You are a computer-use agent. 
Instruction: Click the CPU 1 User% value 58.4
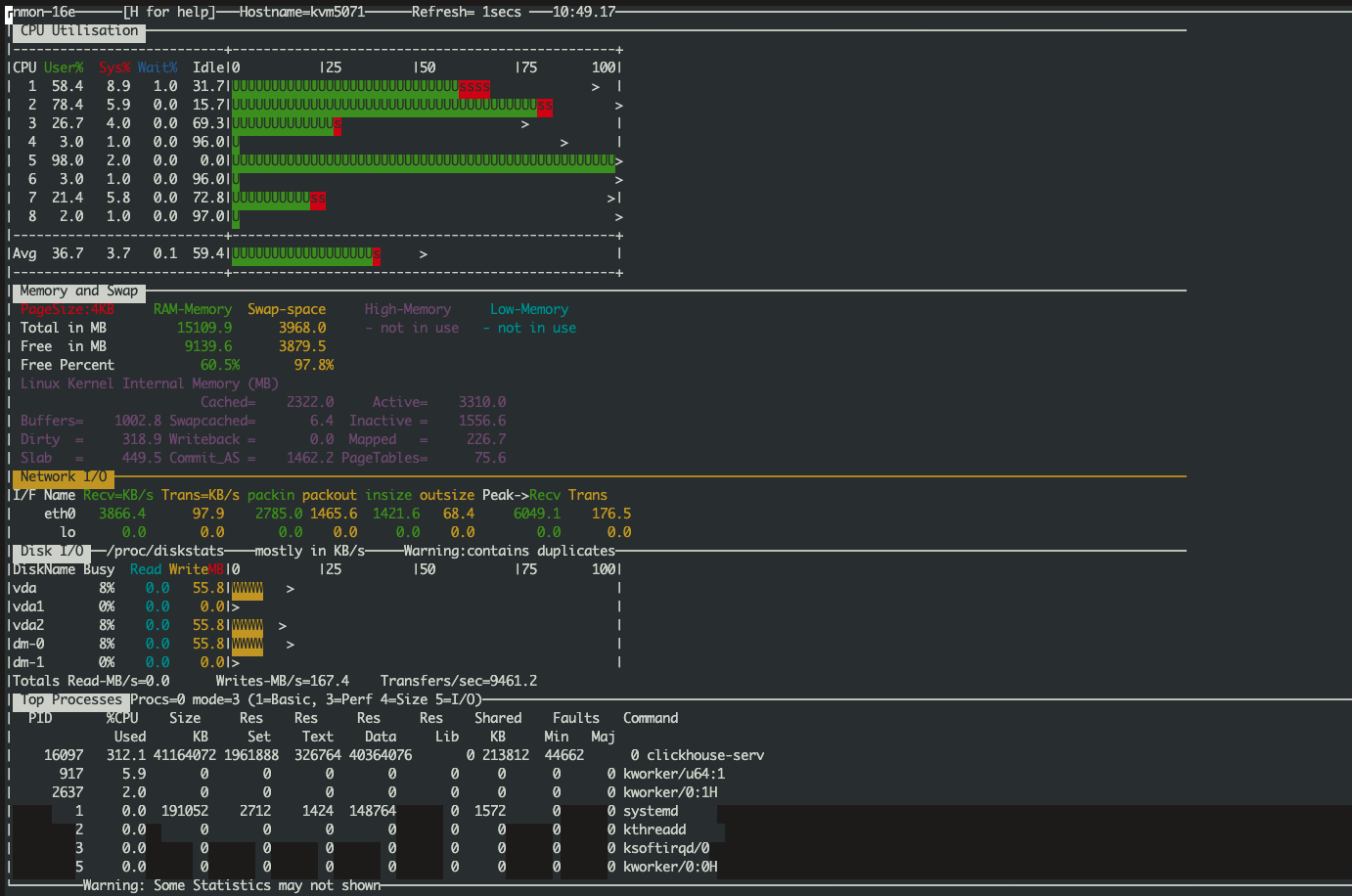(68, 86)
